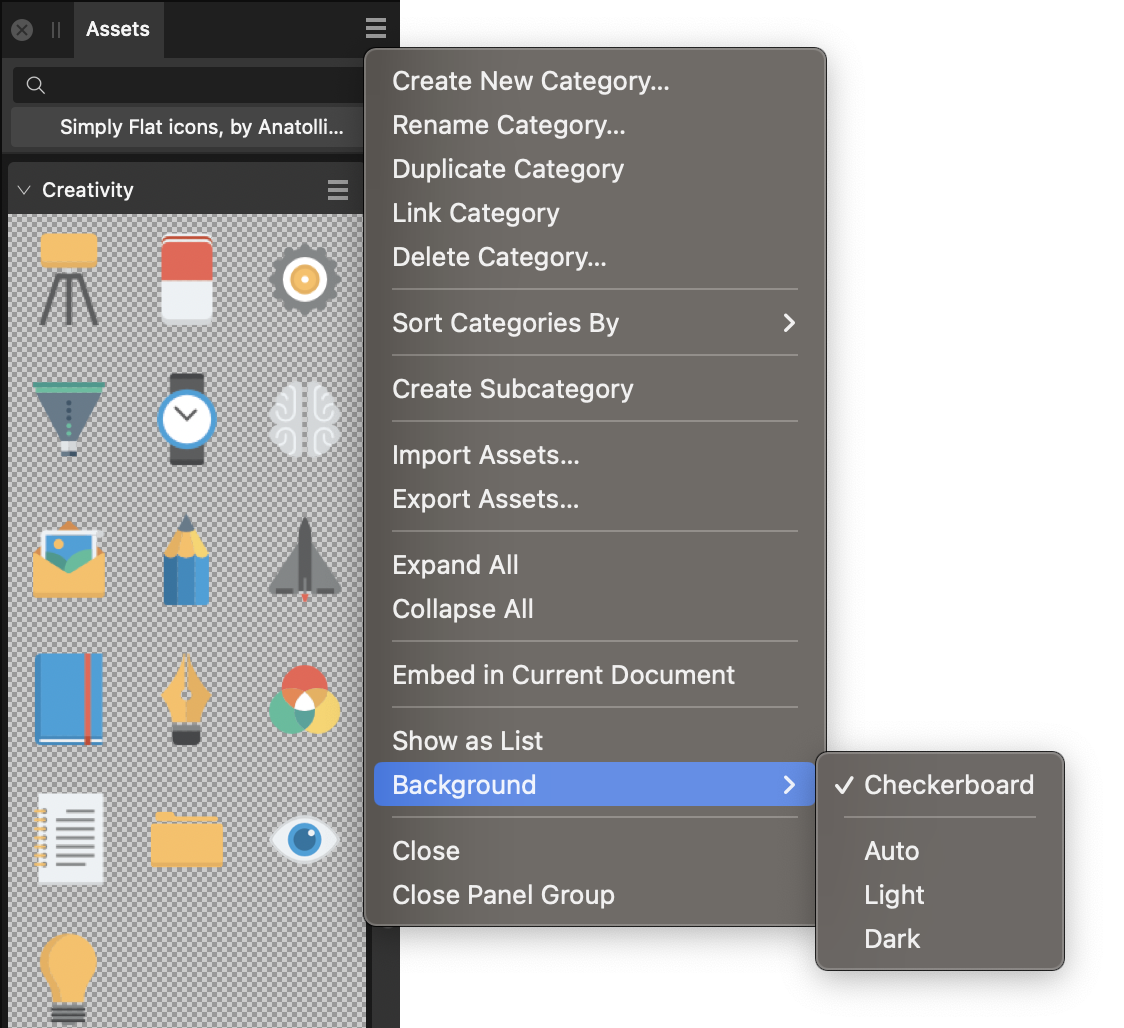The image size is (1124, 1028).
Task: Expand the Background submenu
Action: click(463, 785)
